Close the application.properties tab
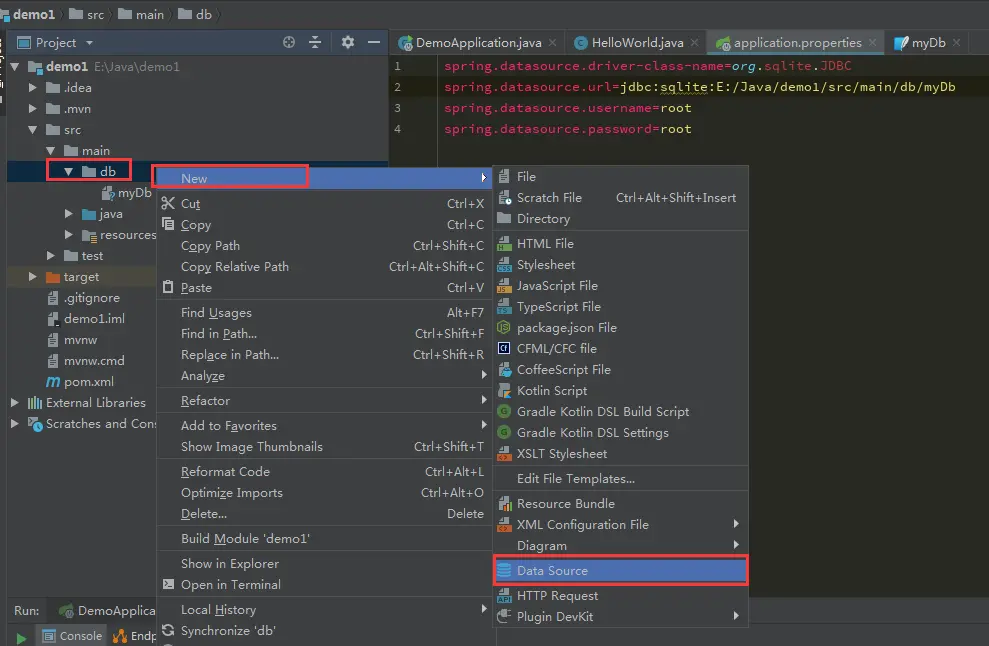This screenshot has width=989, height=646. 872,42
